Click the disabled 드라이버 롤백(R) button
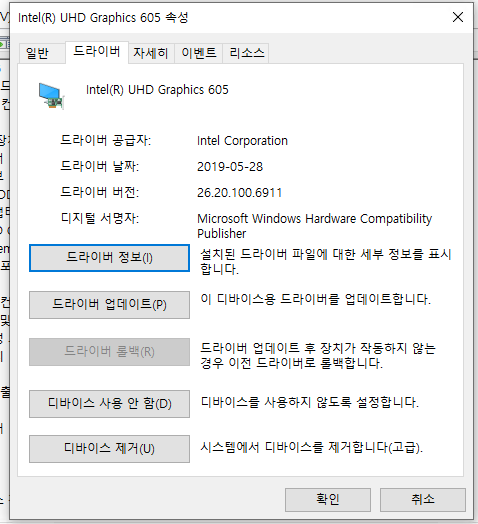The image size is (478, 524). 109,352
